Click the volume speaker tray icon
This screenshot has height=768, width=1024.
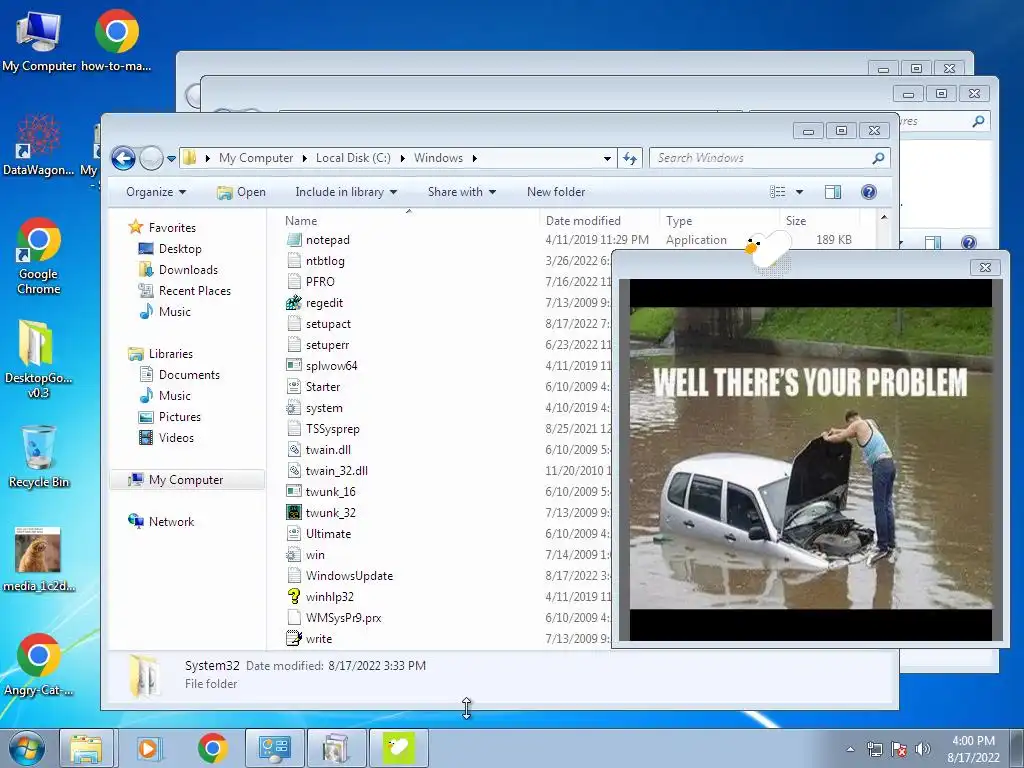point(923,749)
